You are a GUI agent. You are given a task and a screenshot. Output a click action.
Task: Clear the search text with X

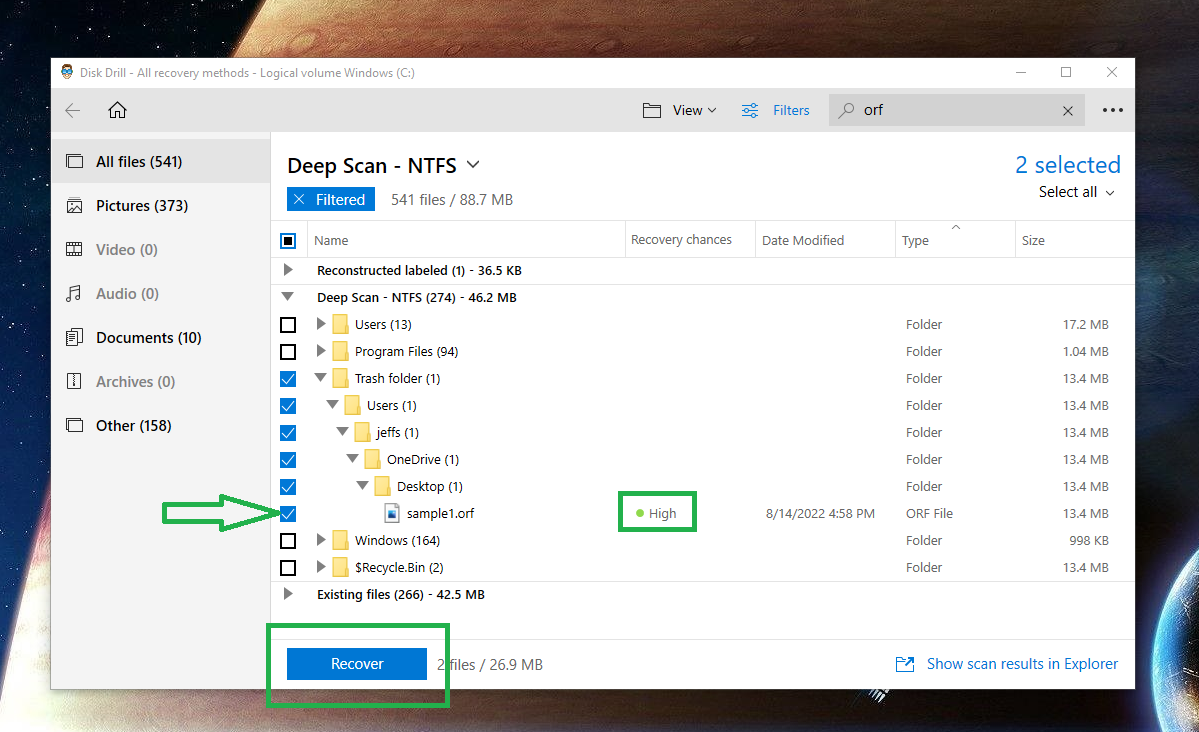[1067, 111]
